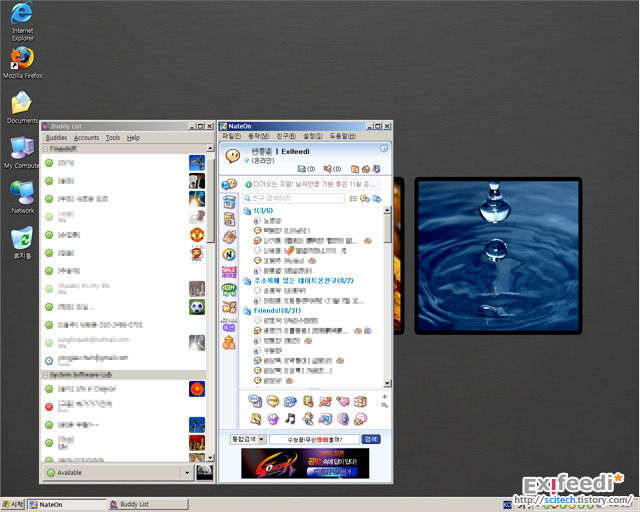
Task: Click the Manchester United crest buddy avatar
Action: click(197, 235)
